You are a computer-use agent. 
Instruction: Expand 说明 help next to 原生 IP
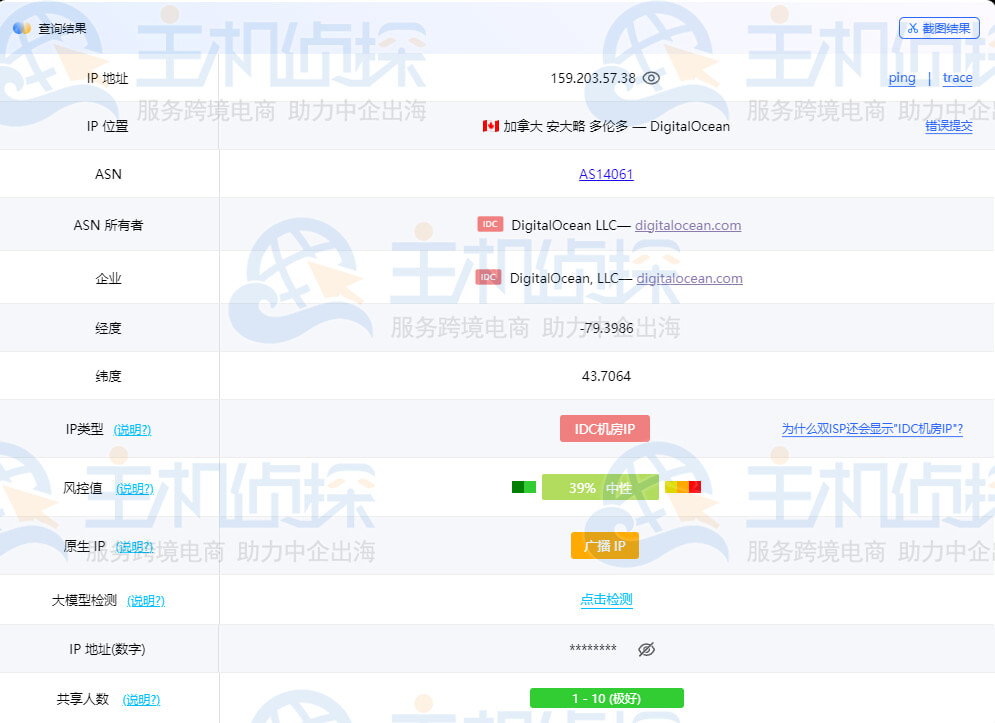click(x=135, y=546)
